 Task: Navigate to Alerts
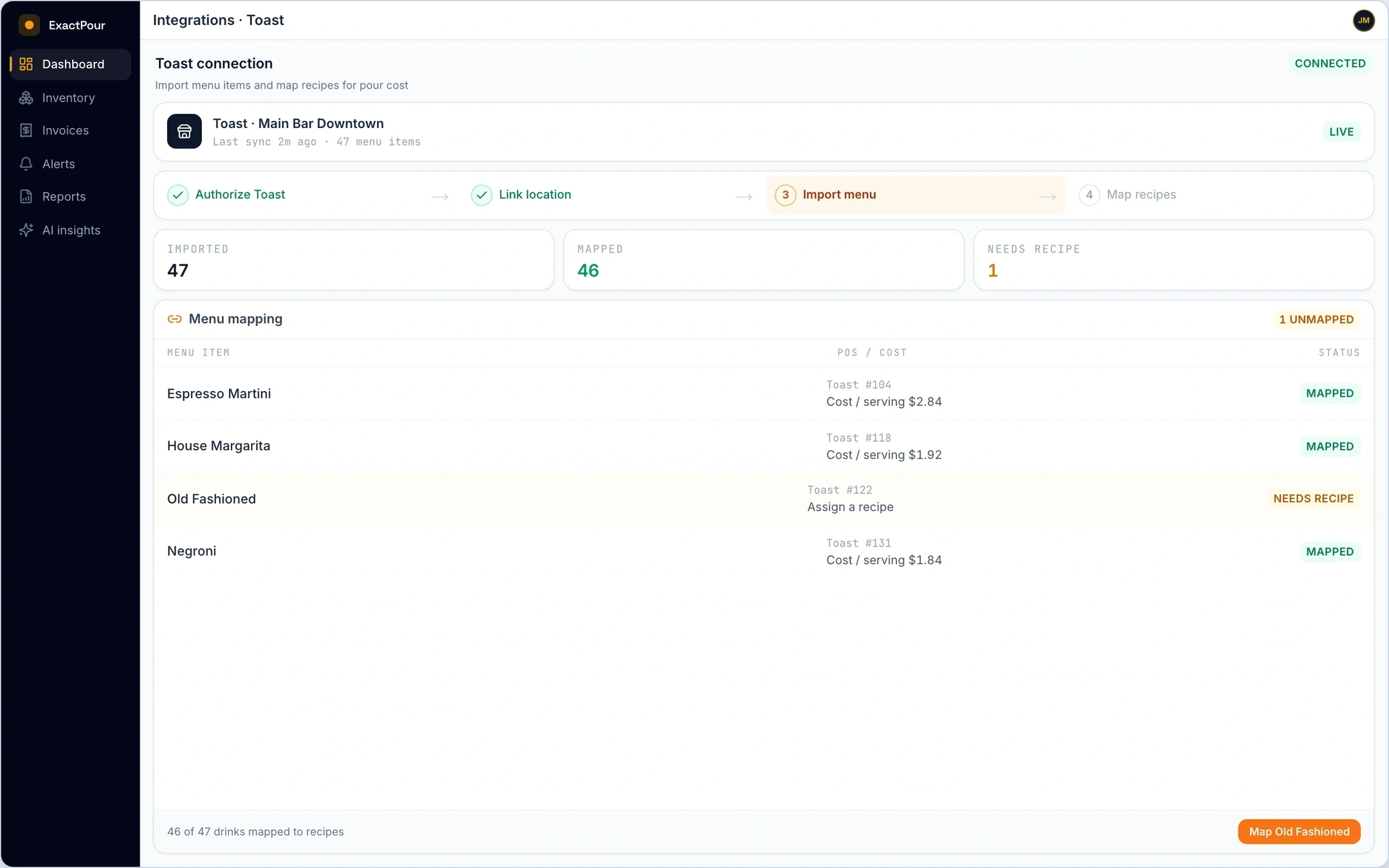[x=71, y=164]
